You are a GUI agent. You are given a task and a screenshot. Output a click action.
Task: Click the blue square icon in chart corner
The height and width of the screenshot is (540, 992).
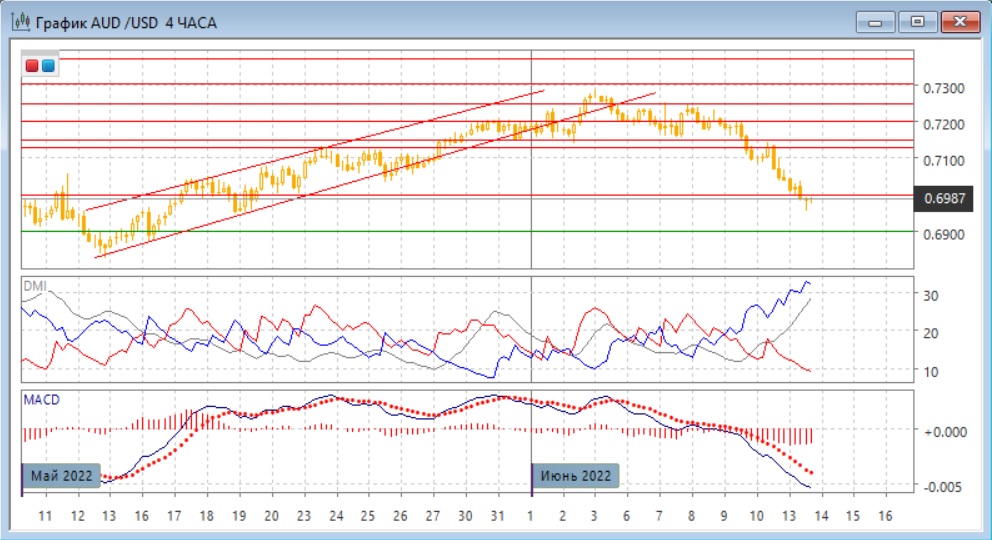48,66
